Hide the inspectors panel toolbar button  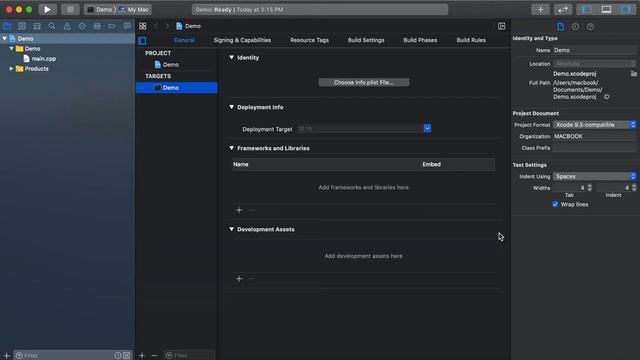[x=626, y=9]
